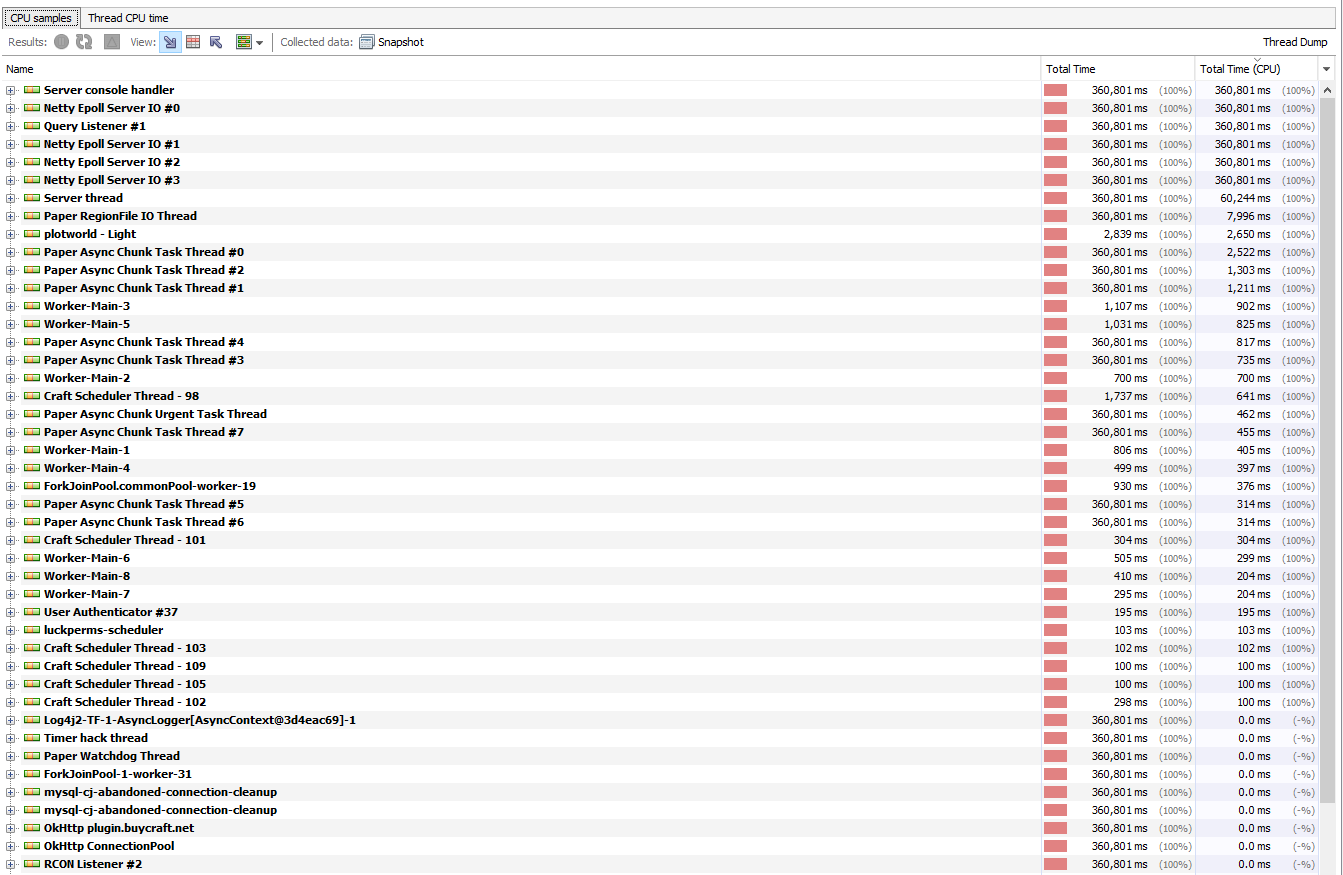Click the Server thread total time bar
This screenshot has height=875, width=1343.
click(1056, 198)
